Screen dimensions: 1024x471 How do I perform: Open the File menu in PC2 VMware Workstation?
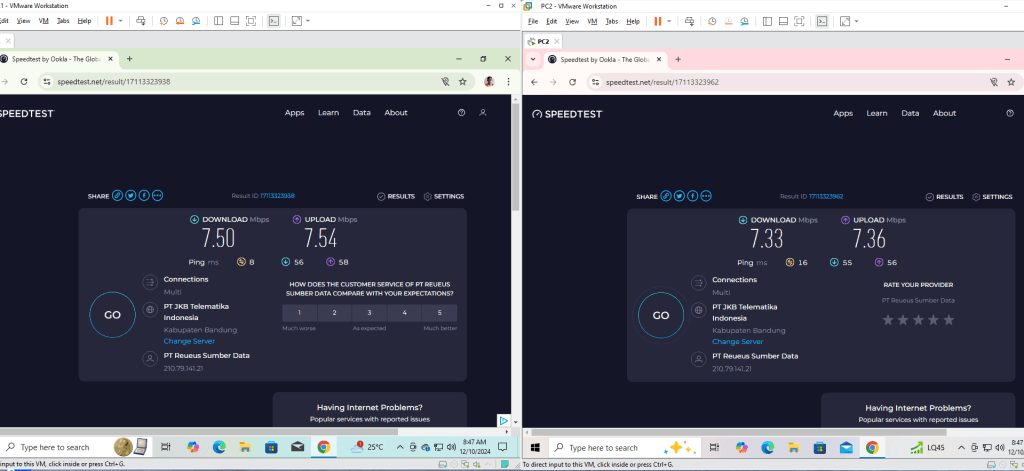[533, 20]
